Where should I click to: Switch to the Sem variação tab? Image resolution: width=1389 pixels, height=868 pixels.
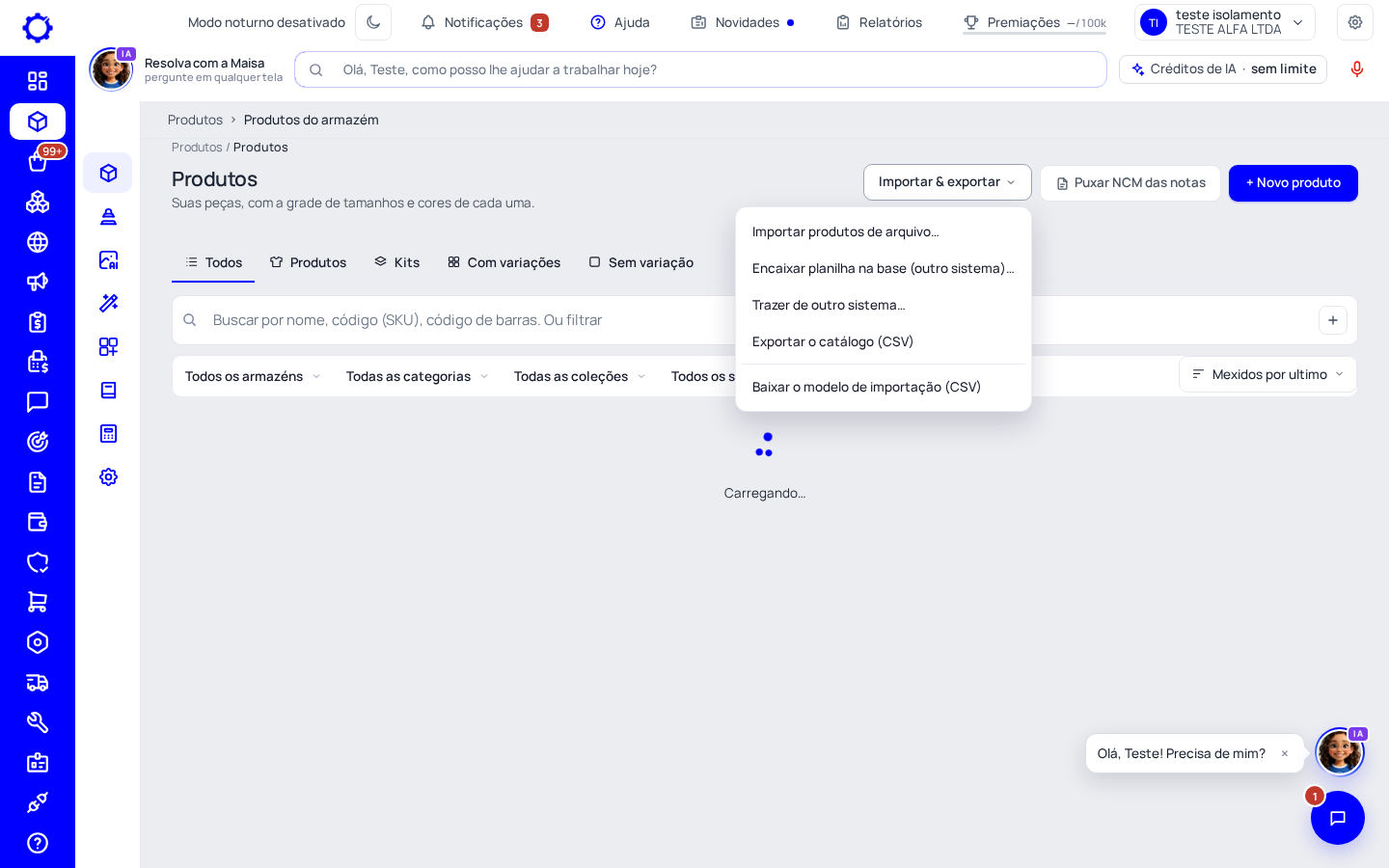(641, 262)
